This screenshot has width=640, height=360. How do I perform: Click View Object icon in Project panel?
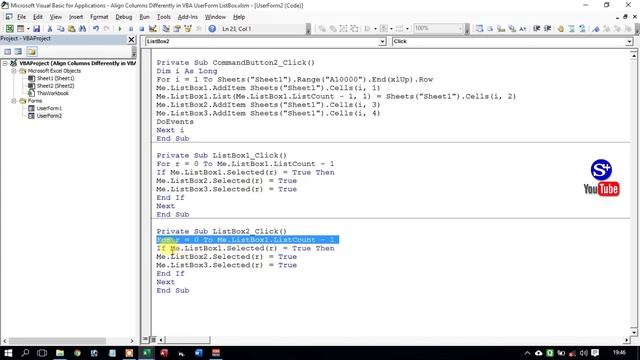(x=18, y=51)
